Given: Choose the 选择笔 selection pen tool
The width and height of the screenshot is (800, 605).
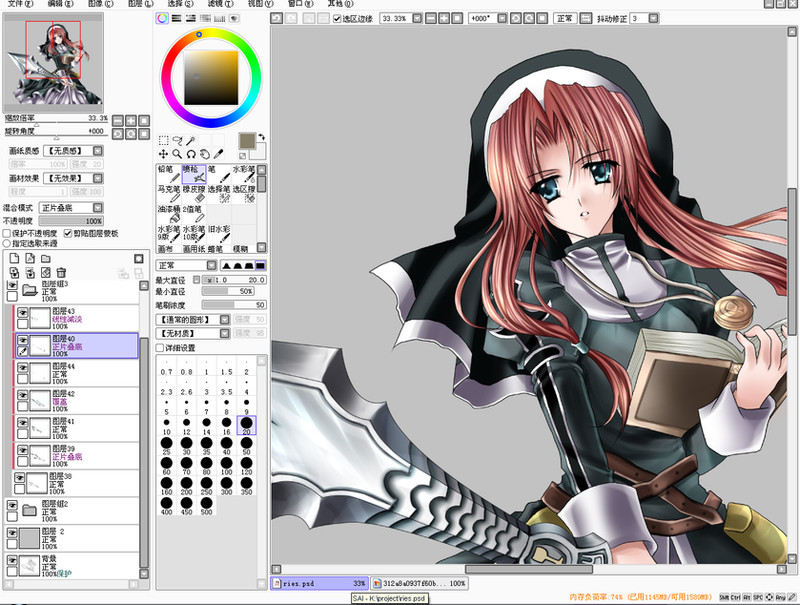Looking at the screenshot, I should 219,194.
